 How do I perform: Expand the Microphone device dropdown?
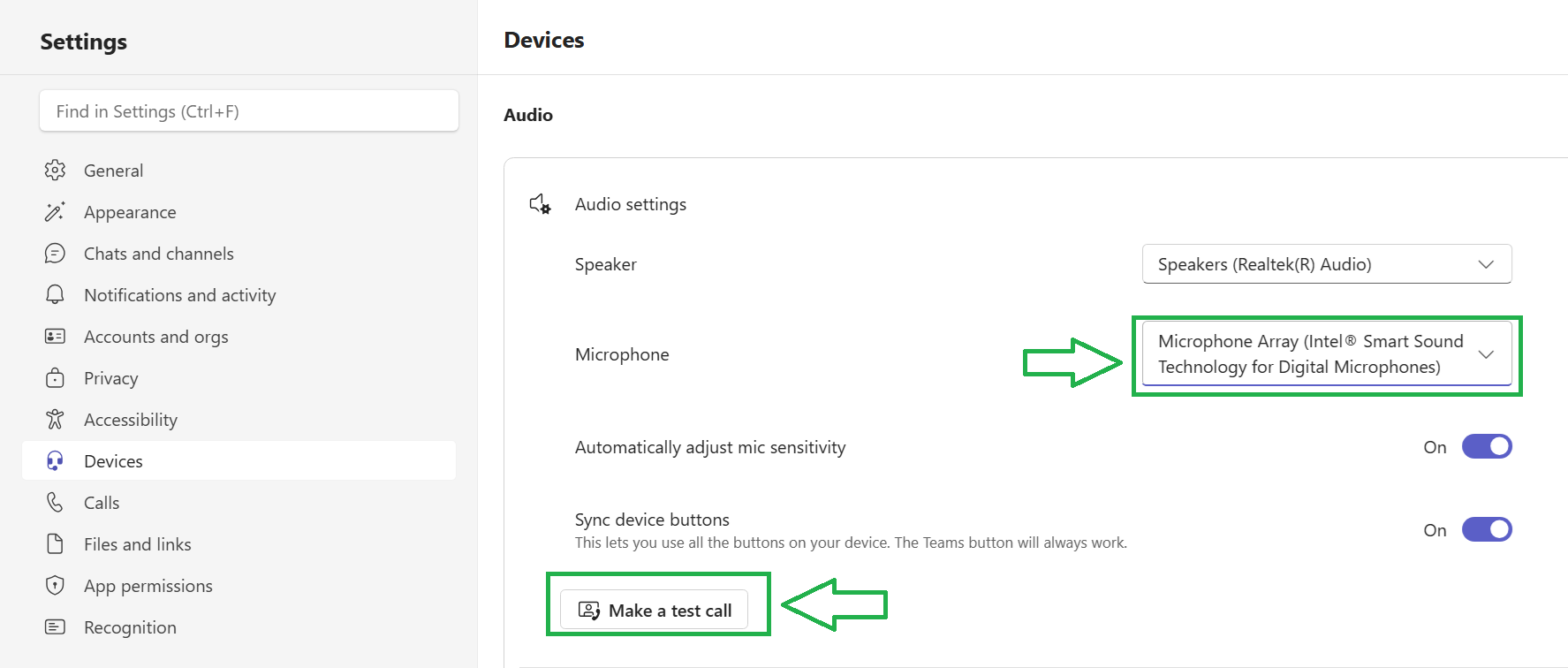coord(1327,353)
